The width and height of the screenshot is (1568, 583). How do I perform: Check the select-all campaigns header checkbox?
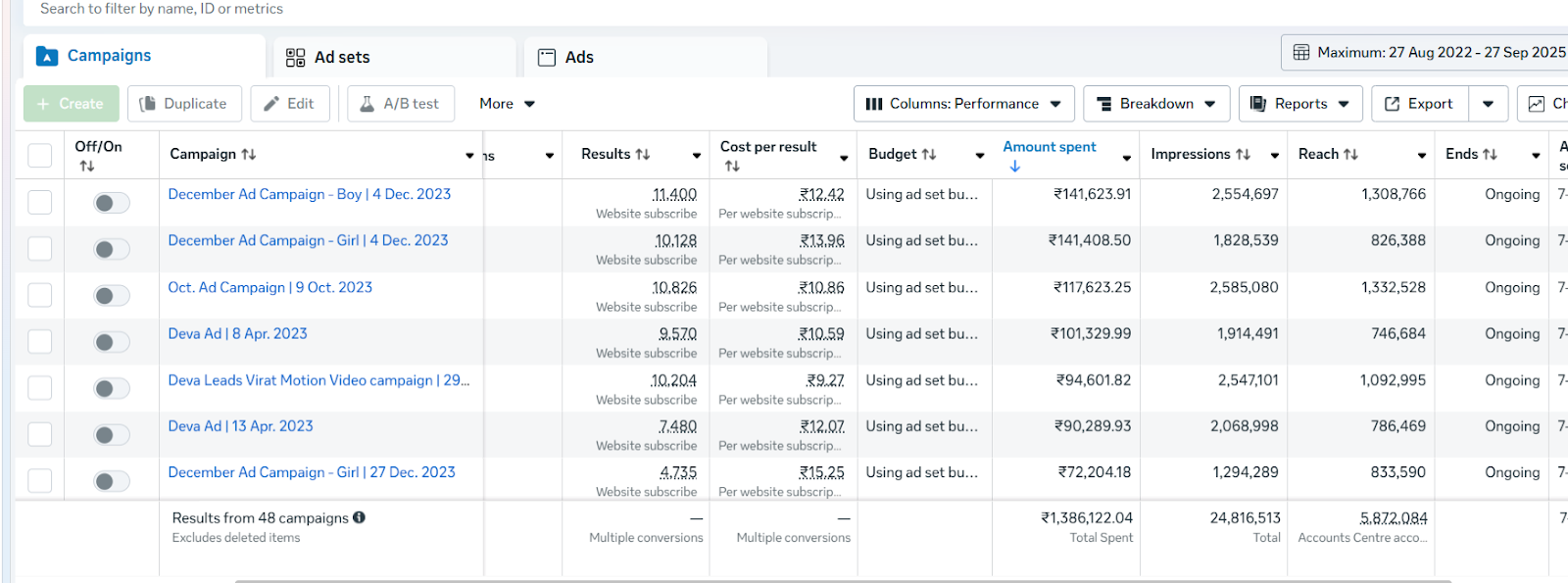point(39,155)
